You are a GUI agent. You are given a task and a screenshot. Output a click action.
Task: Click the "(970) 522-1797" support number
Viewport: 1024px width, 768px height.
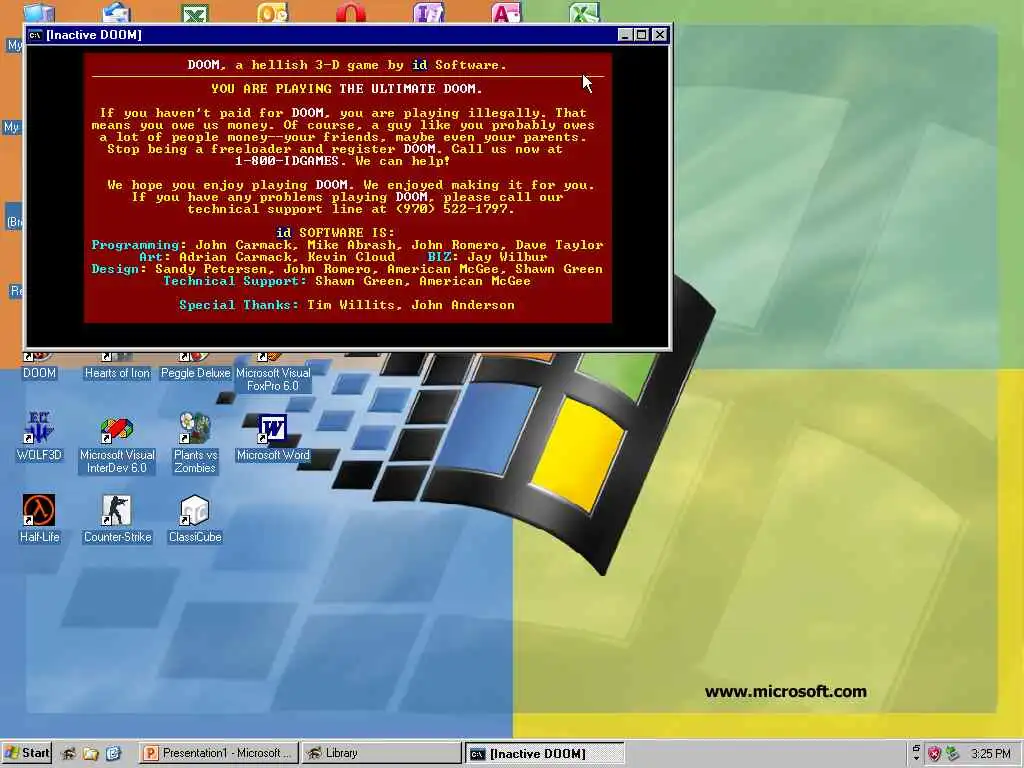[x=451, y=209]
